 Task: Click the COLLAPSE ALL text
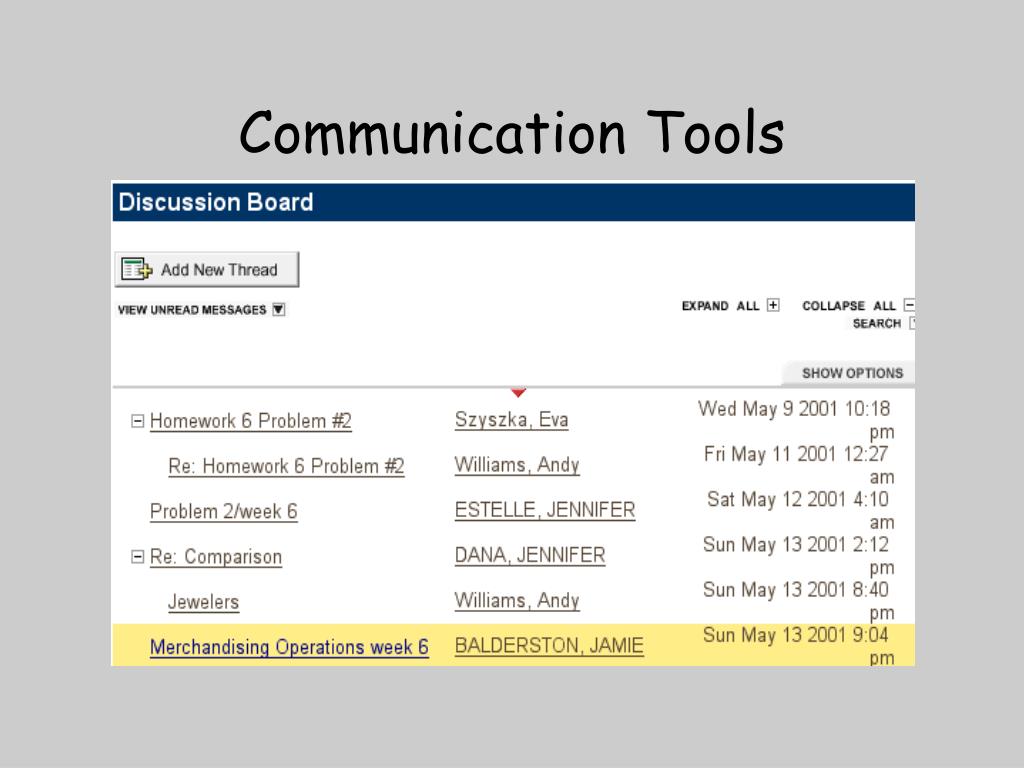pos(848,306)
